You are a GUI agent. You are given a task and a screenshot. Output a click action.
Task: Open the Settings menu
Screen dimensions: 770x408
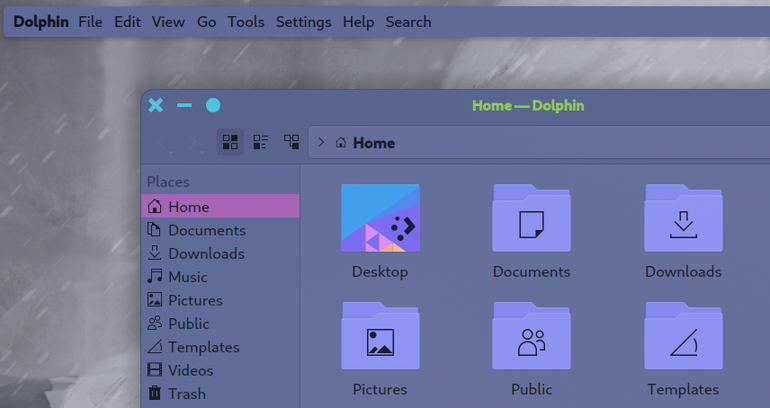[303, 22]
